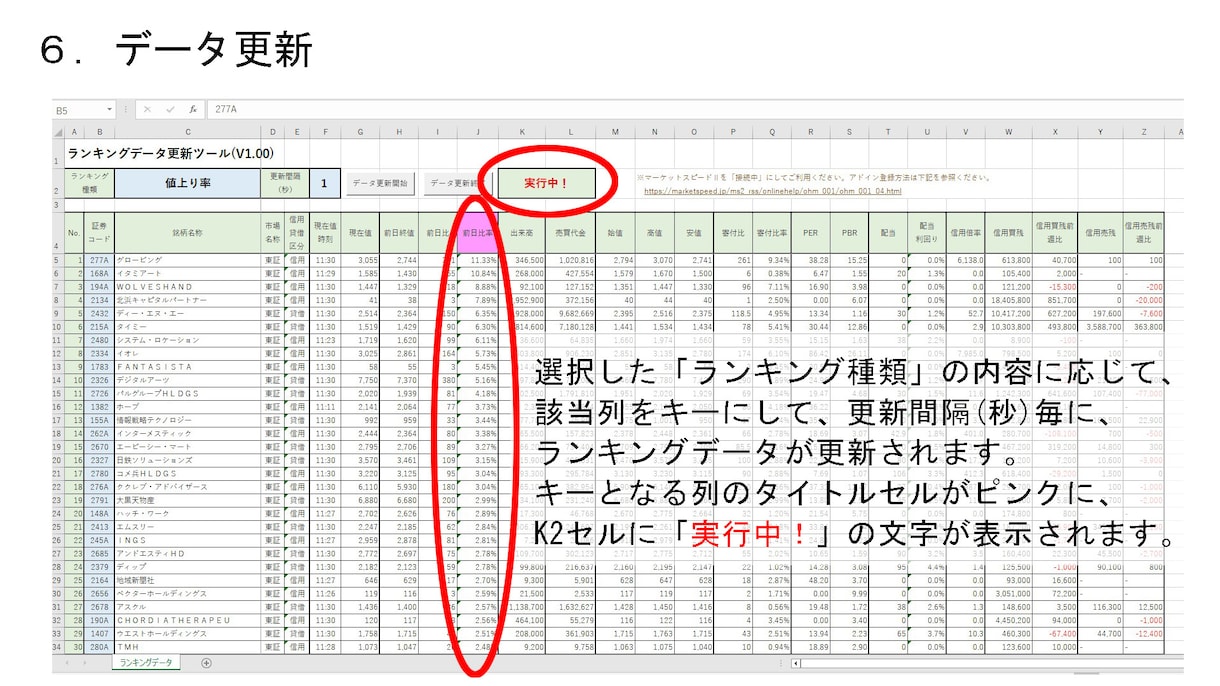Click the formula bar cancel X icon
Screen dimensions: 1220x686
pos(147,110)
